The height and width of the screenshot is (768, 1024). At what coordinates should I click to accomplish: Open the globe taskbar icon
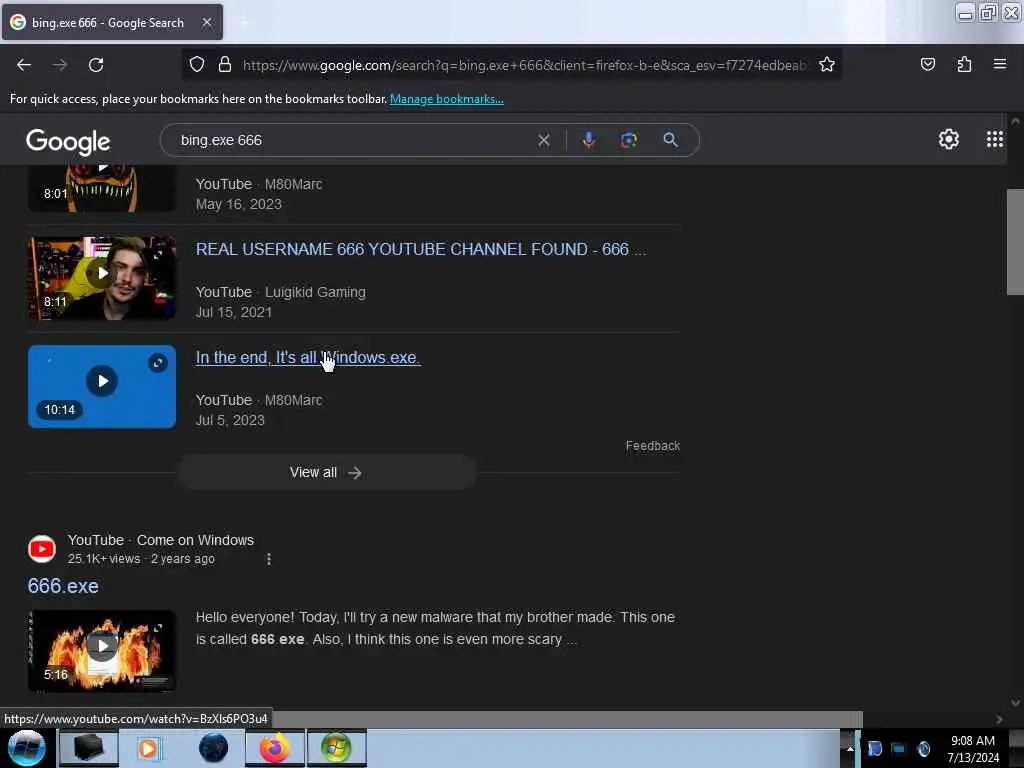tap(214, 748)
